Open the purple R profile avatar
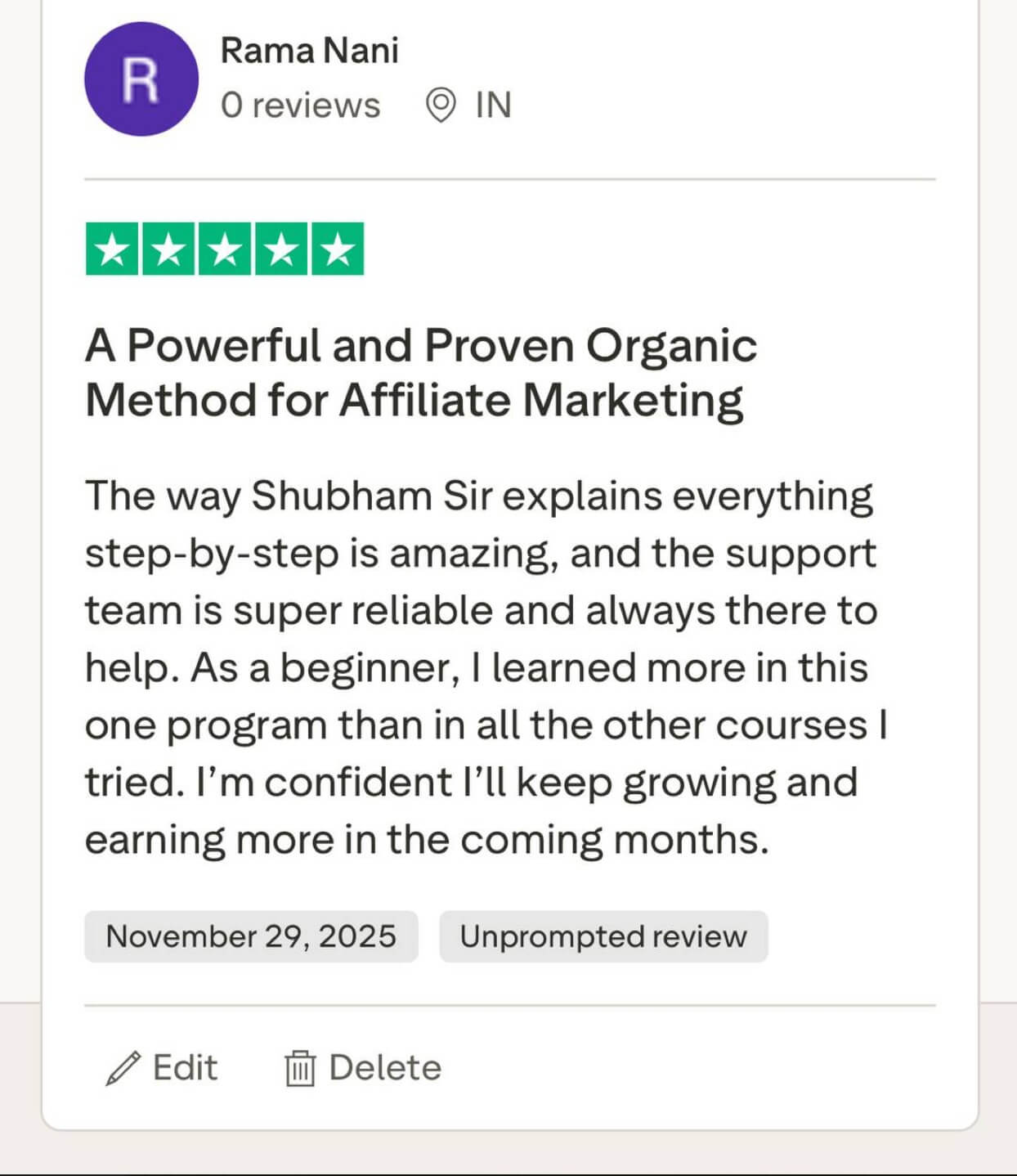This screenshot has height=1176, width=1017. [141, 79]
